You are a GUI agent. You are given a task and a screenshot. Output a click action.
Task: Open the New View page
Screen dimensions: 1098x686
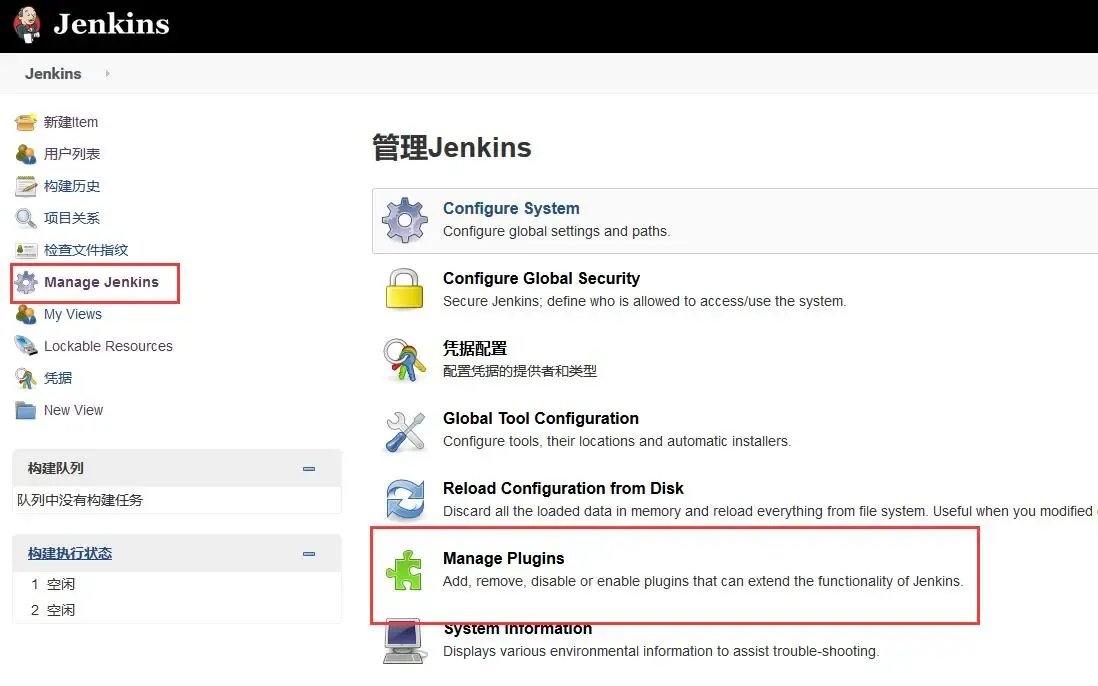coord(72,409)
